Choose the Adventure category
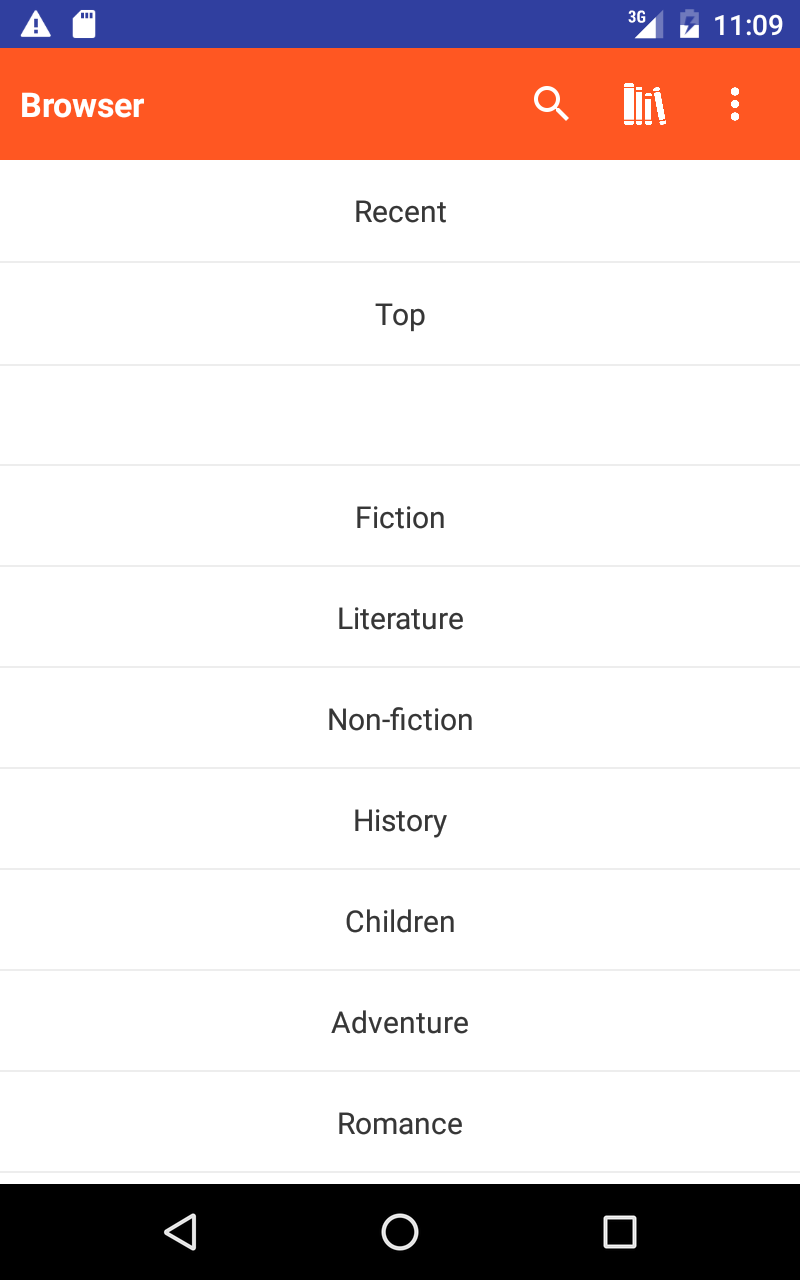This screenshot has width=800, height=1280. 400,1022
